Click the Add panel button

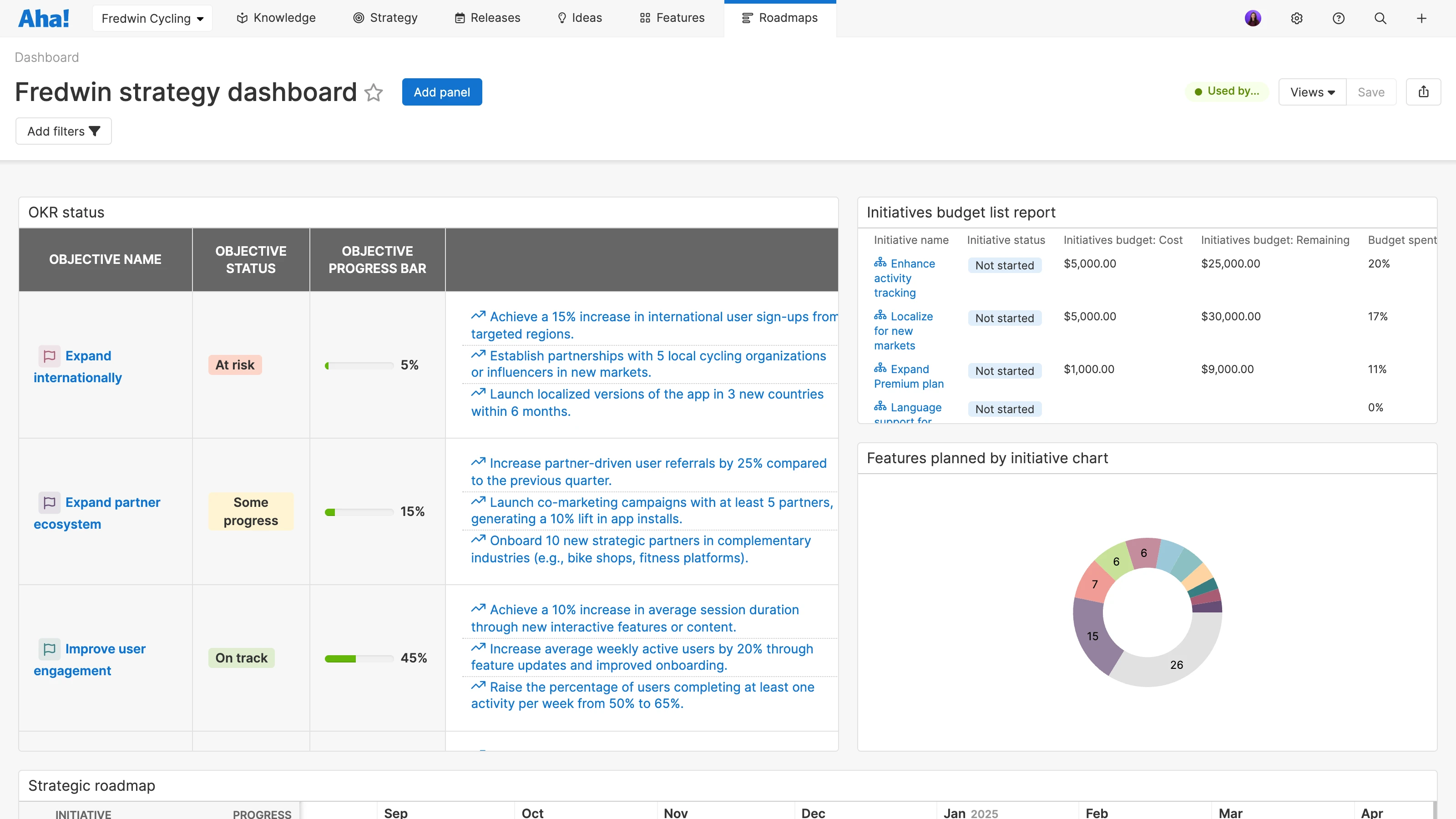441,92
